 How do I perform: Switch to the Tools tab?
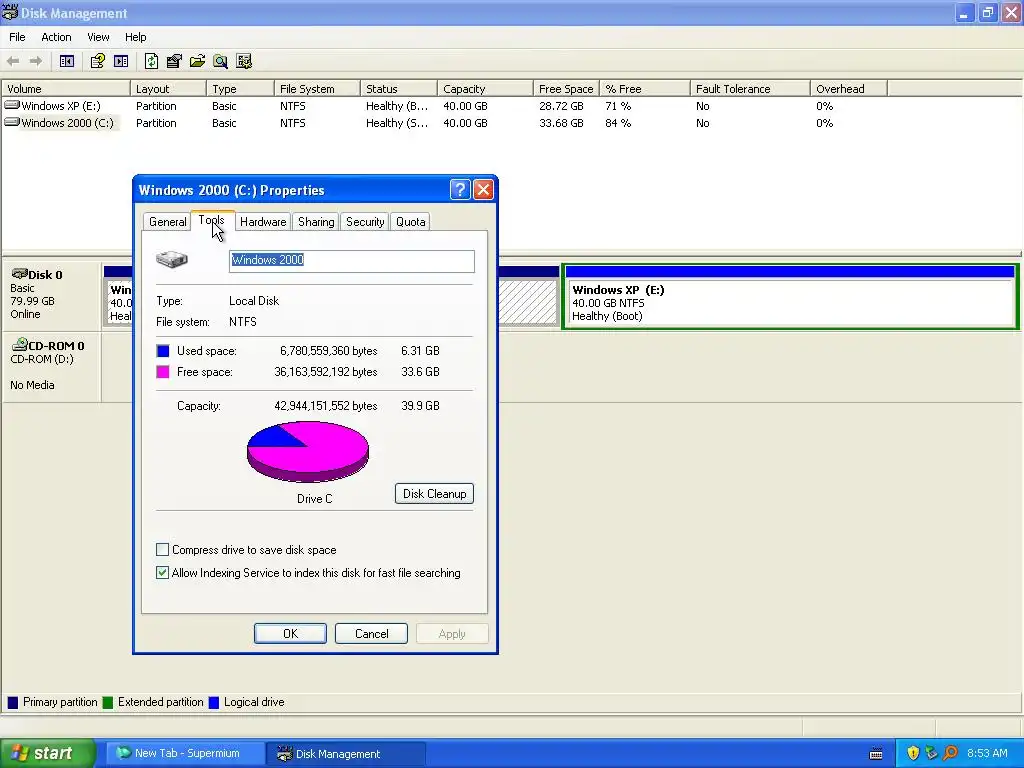[212, 220]
